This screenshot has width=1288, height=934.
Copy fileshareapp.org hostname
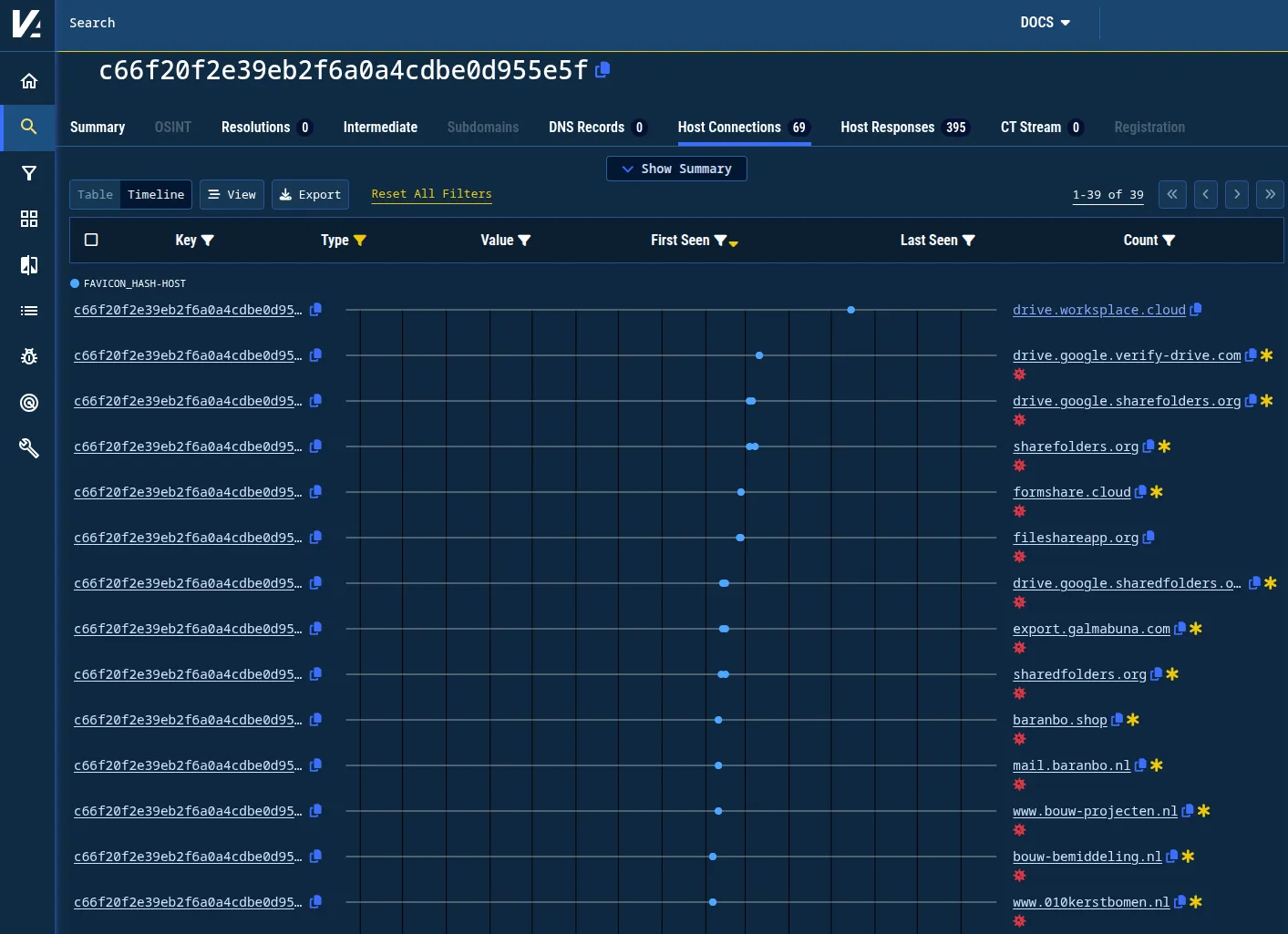1149,538
